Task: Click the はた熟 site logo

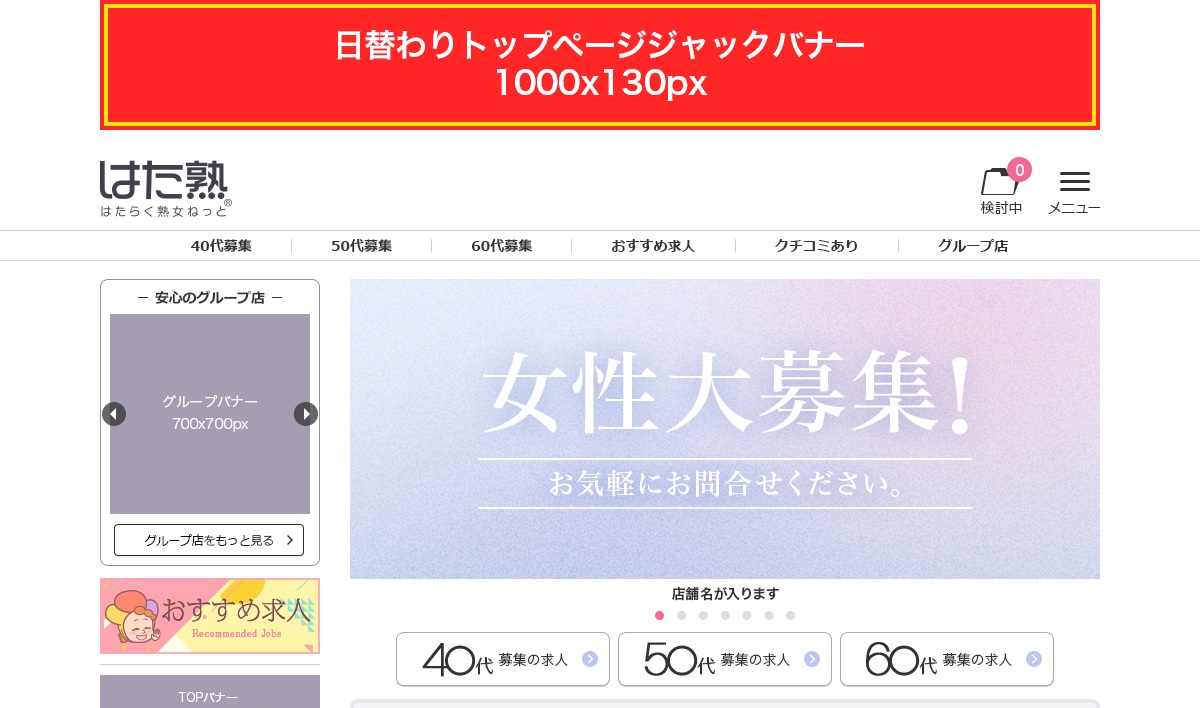Action: coord(165,189)
